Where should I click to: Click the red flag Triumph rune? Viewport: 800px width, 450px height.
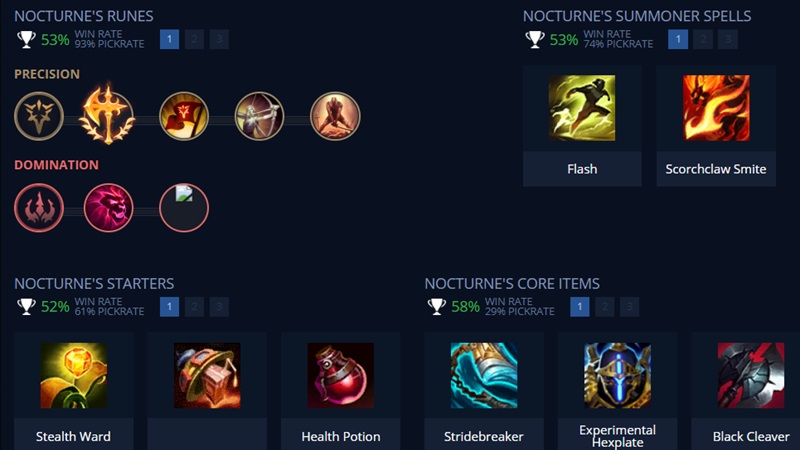tap(184, 116)
